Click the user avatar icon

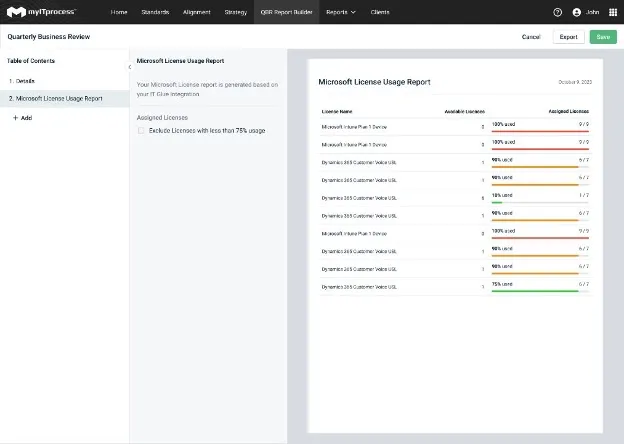pyautogui.click(x=577, y=12)
